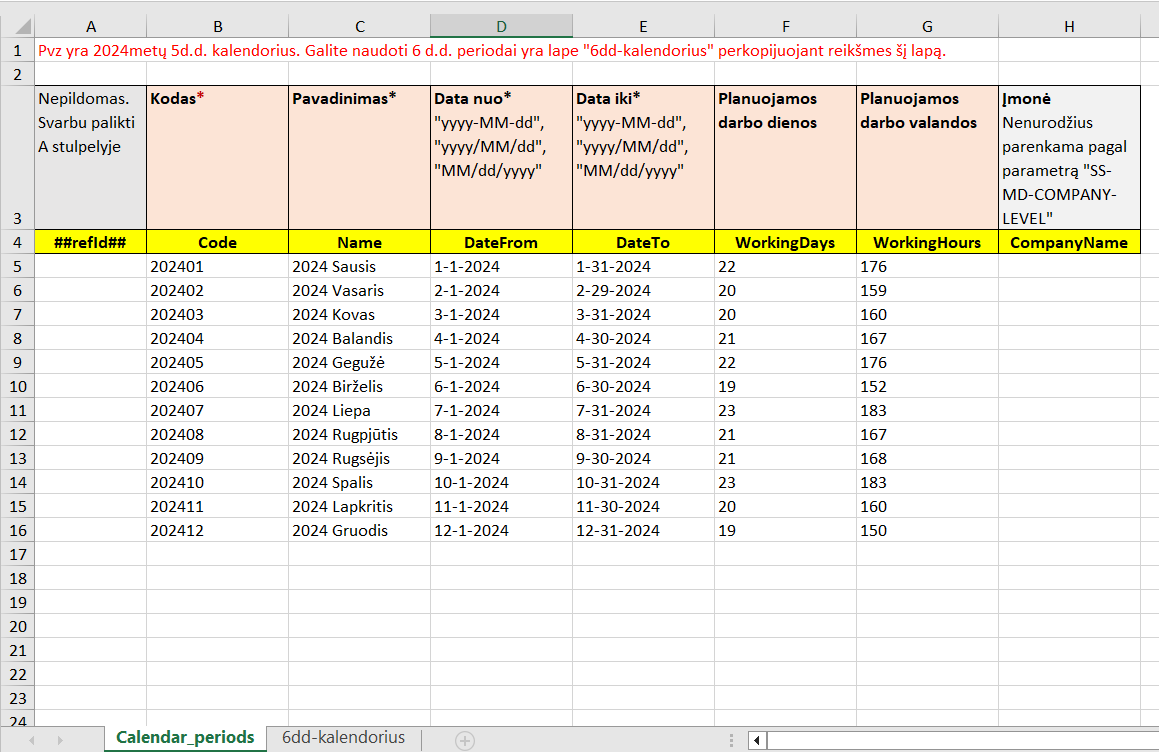Select row 4 header

pyautogui.click(x=17, y=243)
